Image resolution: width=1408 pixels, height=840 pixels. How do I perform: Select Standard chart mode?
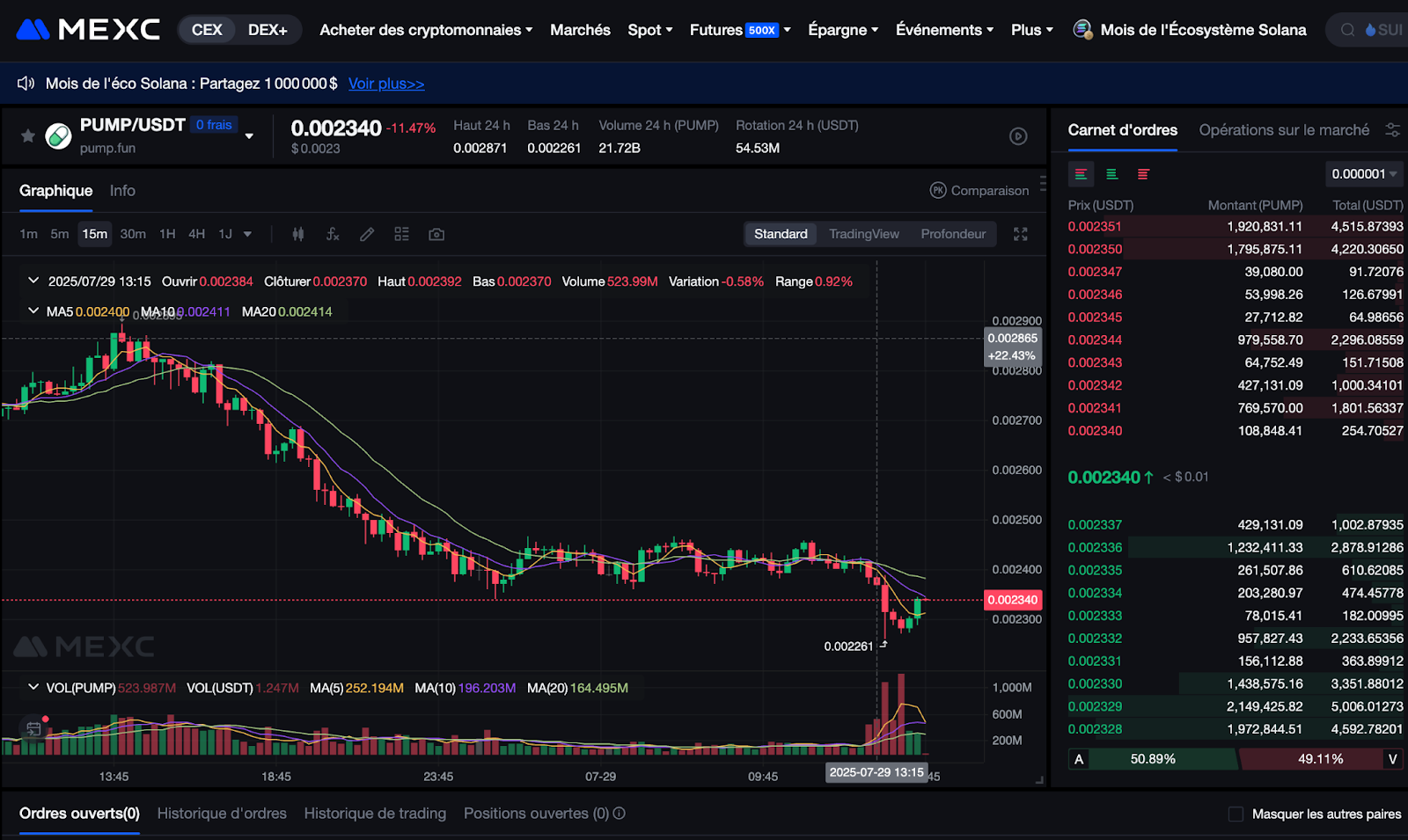pyautogui.click(x=781, y=234)
